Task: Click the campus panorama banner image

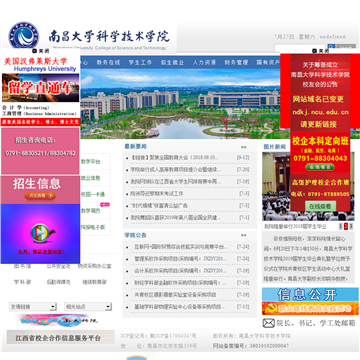Action: (180, 103)
